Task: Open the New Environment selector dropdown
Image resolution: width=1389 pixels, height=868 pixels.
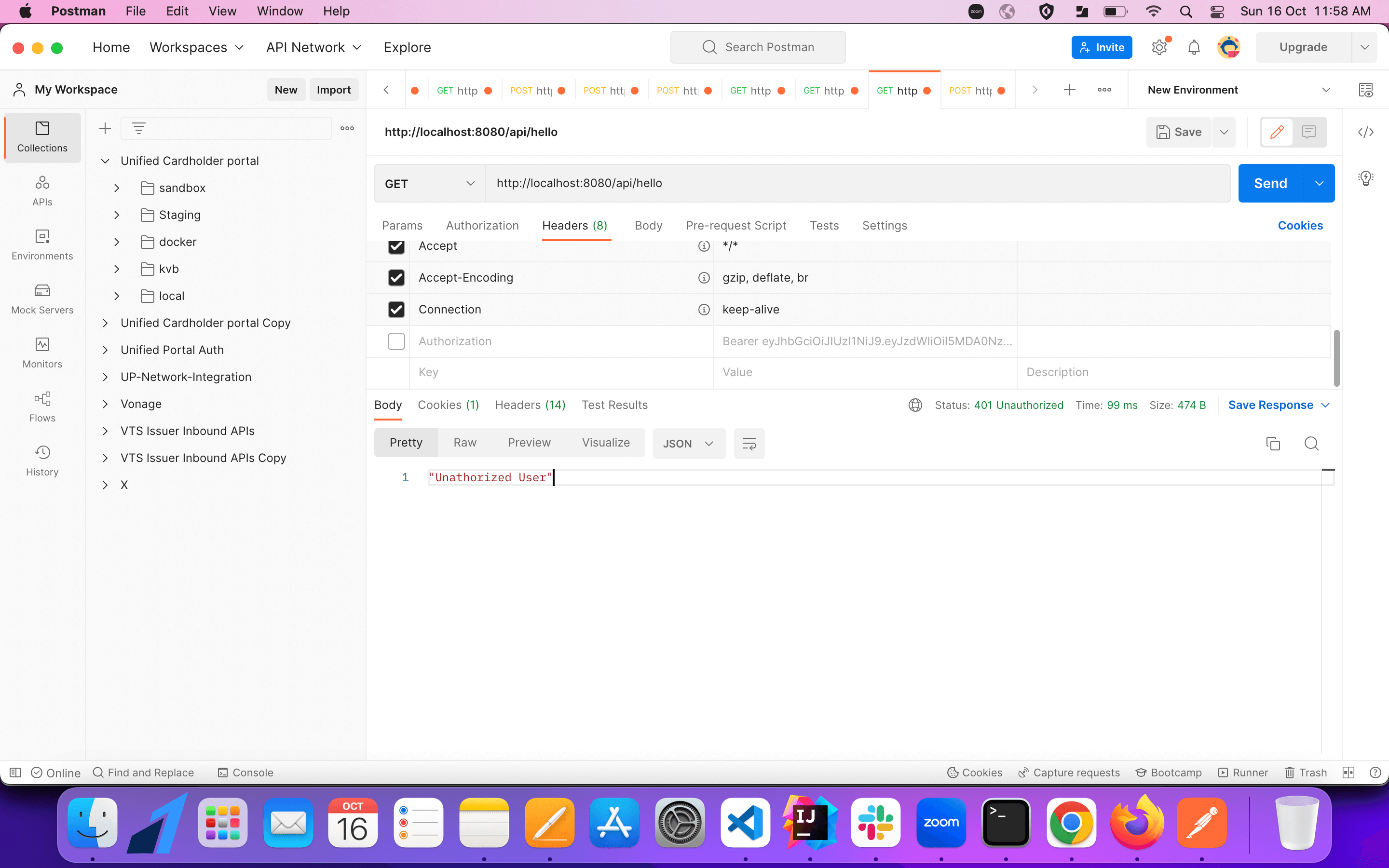Action: 1239,90
